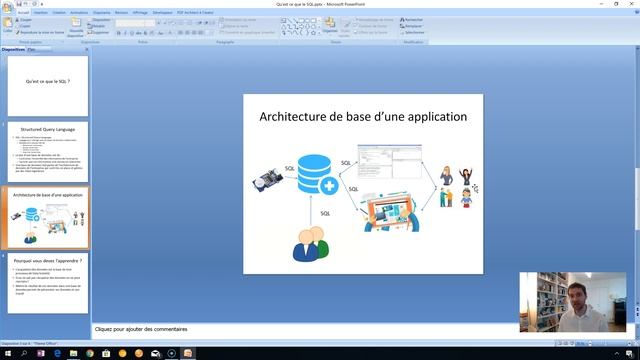Viewport: 640px width, 360px height.
Task: Click slide title 'Architecture de base d'une application'
Action: click(363, 117)
